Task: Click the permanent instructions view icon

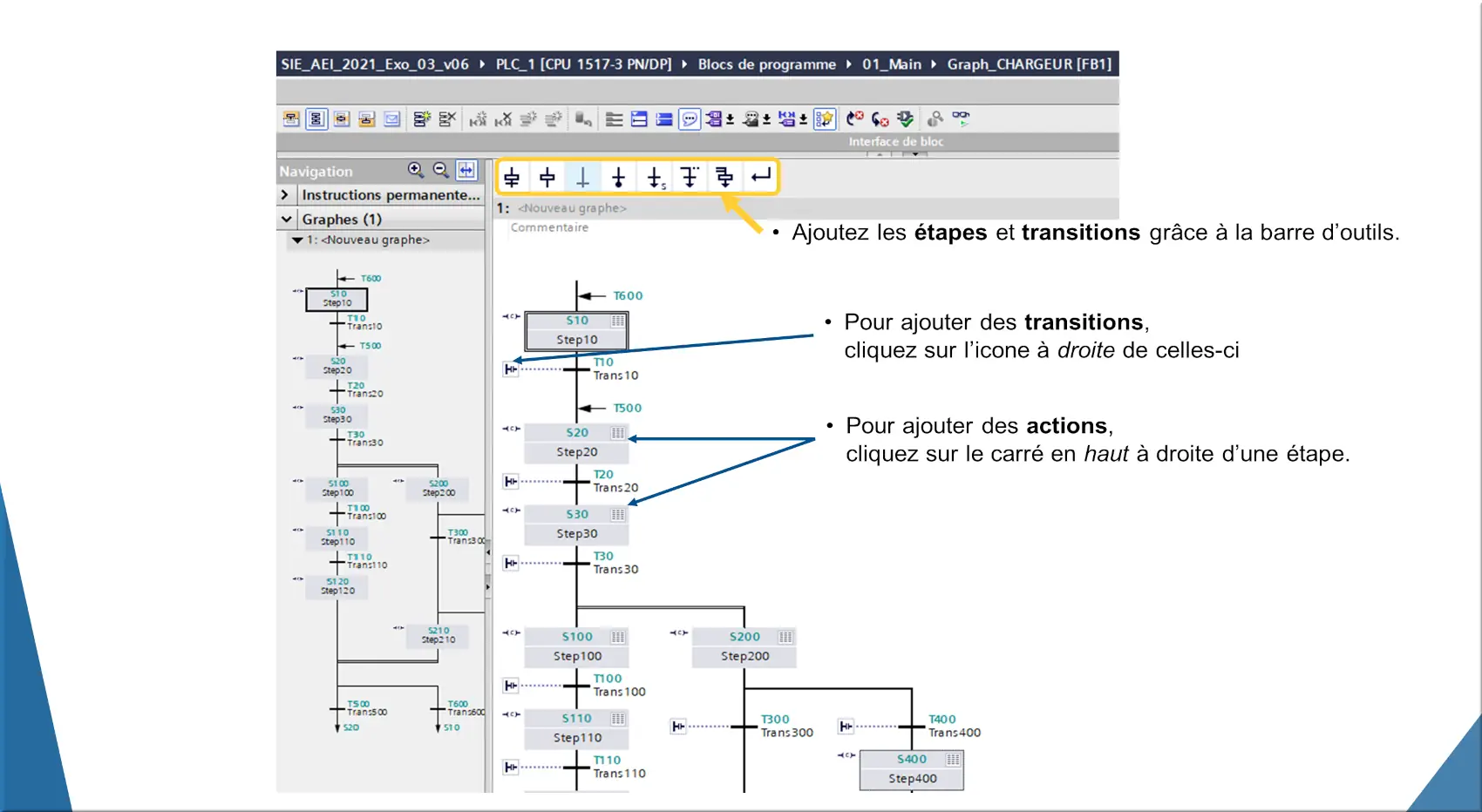Action: [x=367, y=118]
